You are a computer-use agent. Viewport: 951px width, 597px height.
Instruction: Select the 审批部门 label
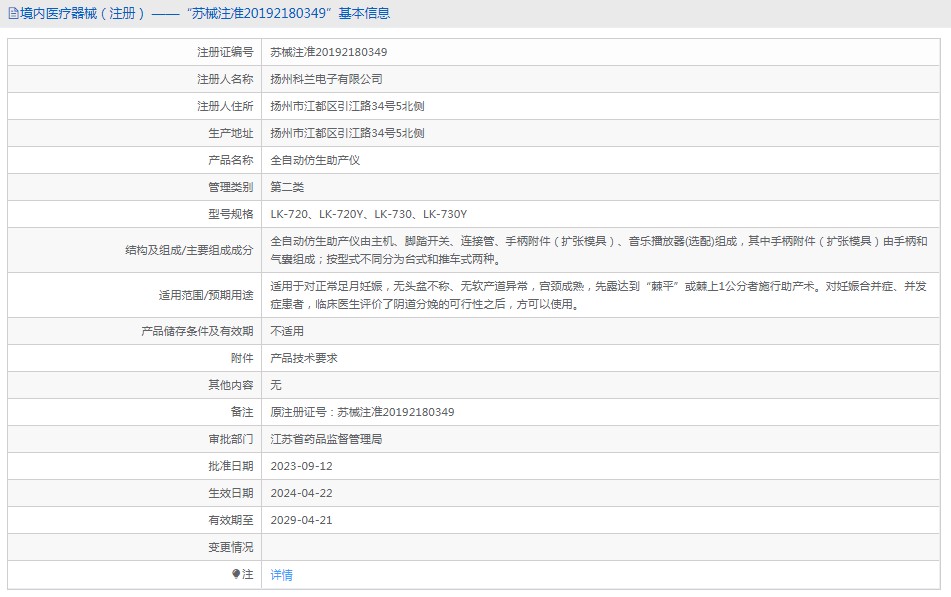(230, 439)
